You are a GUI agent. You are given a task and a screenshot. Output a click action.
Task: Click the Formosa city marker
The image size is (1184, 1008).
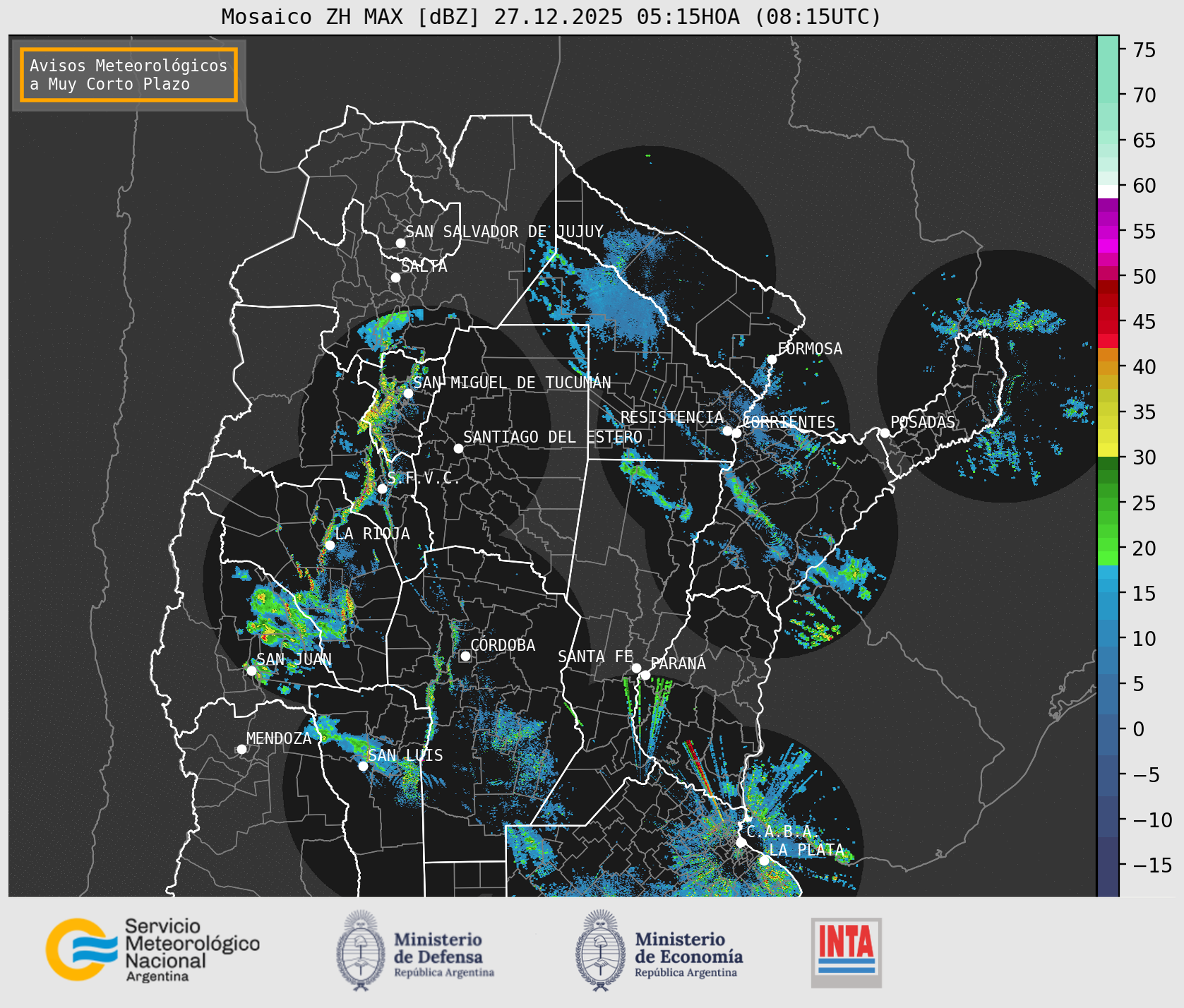pos(772,359)
